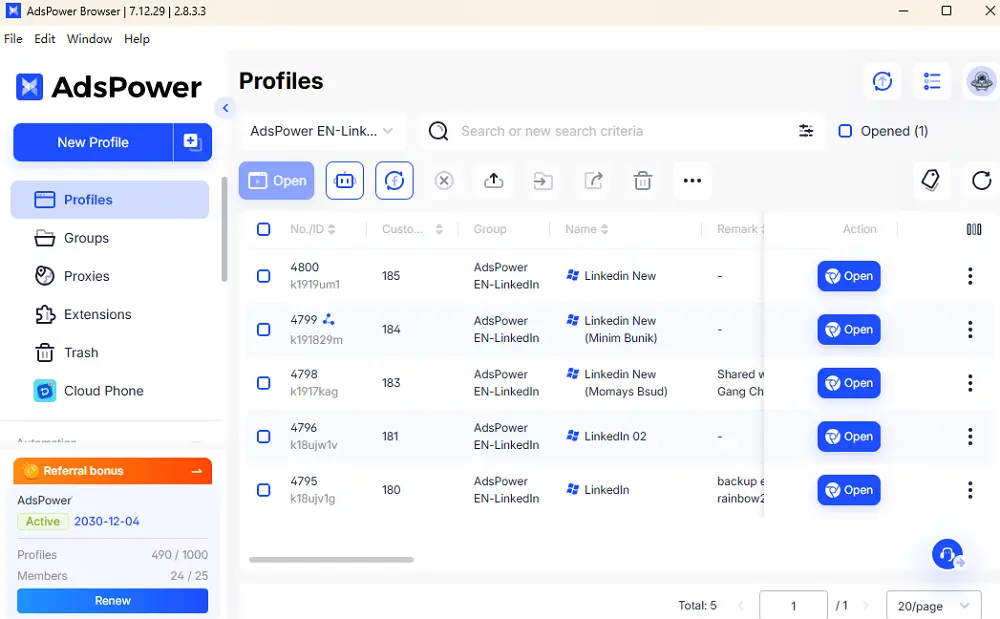Click the delete (trash) icon in the toolbar

tap(642, 180)
